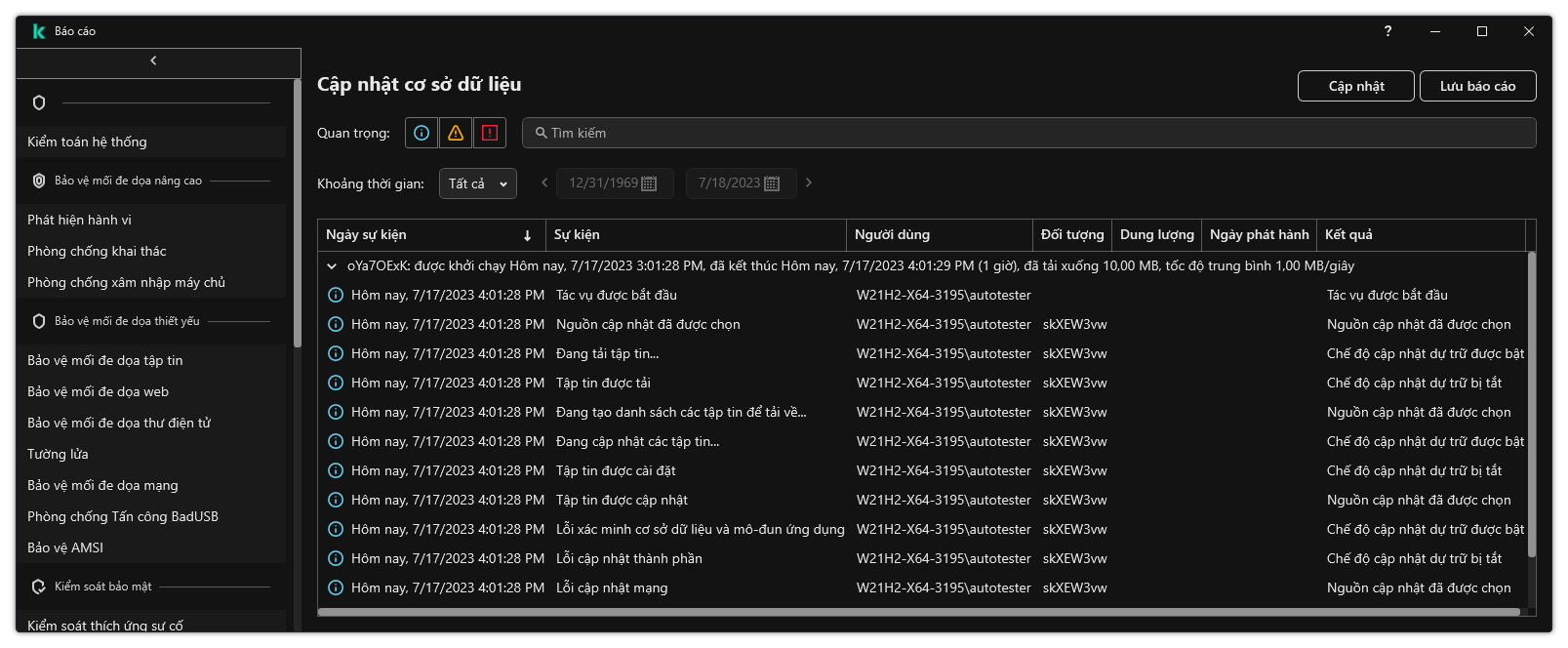The width and height of the screenshot is (1568, 648).
Task: Click the horizontal scrollbar under the table
Action: [917, 612]
